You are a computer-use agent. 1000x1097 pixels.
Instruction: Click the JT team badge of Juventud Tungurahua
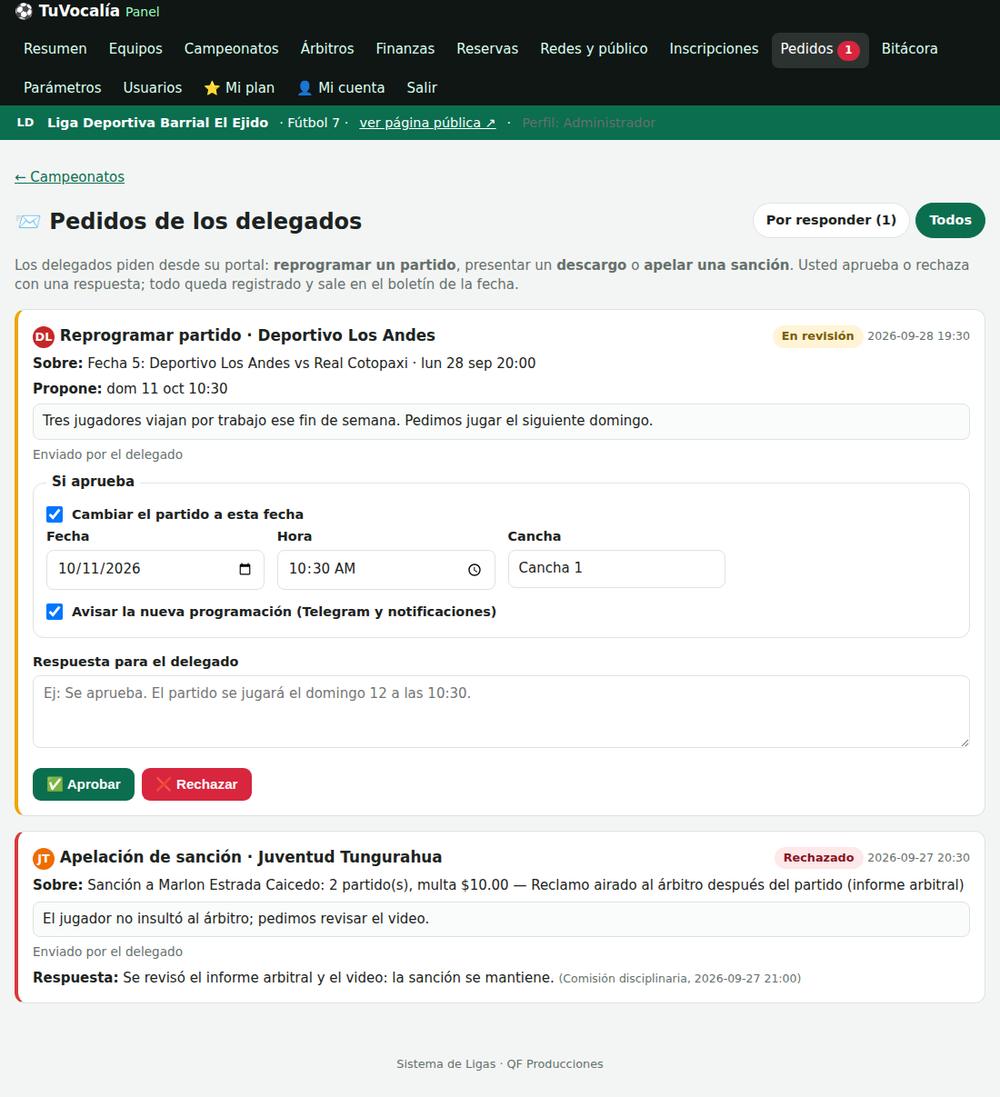coord(43,858)
